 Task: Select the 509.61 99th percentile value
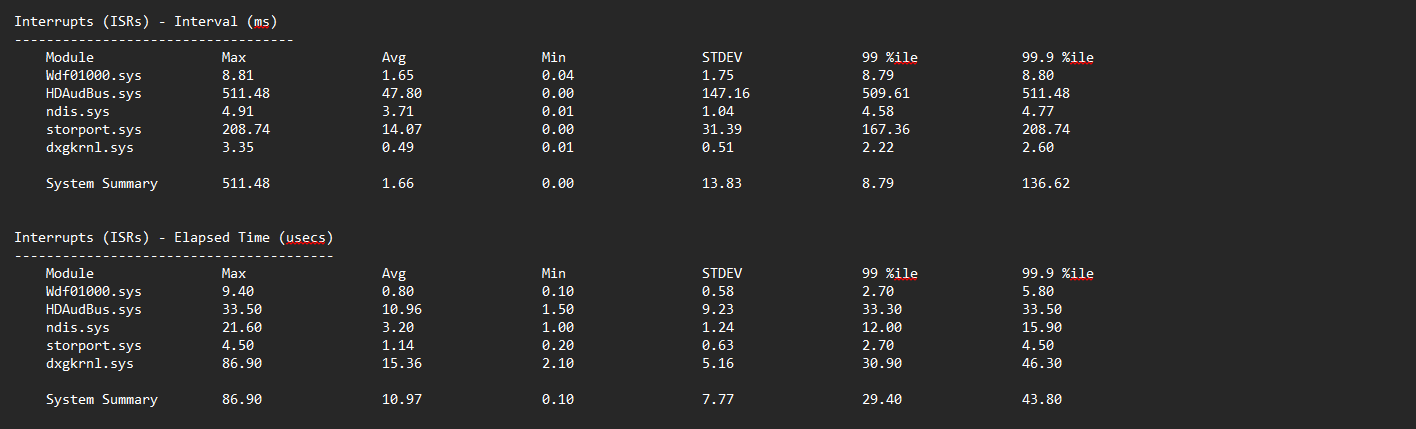tap(886, 93)
